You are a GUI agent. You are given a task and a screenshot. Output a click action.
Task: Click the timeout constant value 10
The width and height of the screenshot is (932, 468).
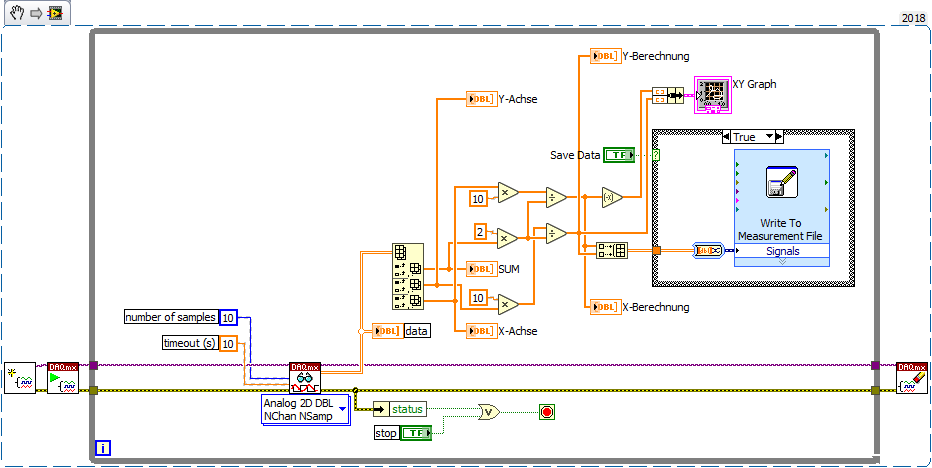(x=229, y=343)
